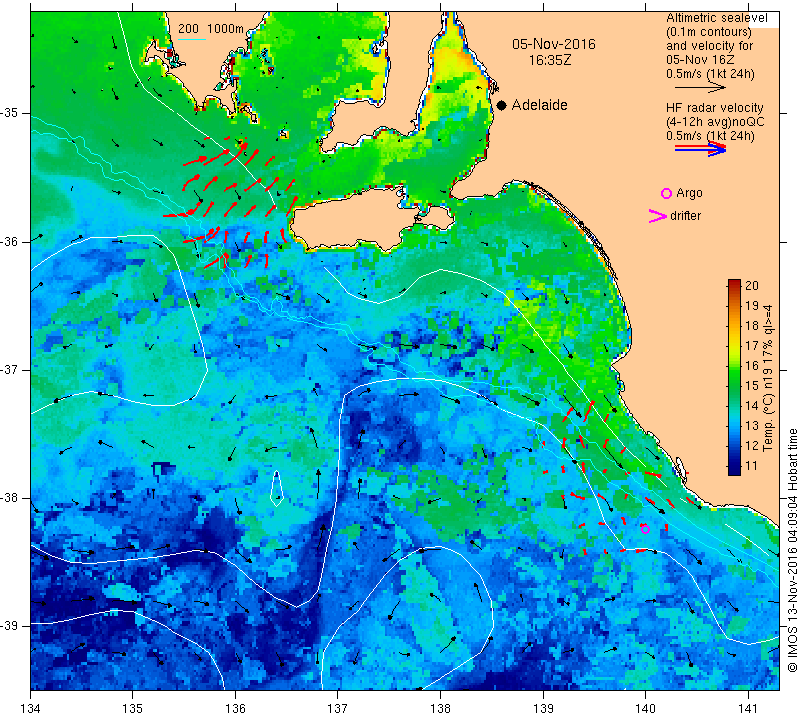This screenshot has height=720, width=800.
Task: Click the -37 latitude axis label
Action: [11, 369]
